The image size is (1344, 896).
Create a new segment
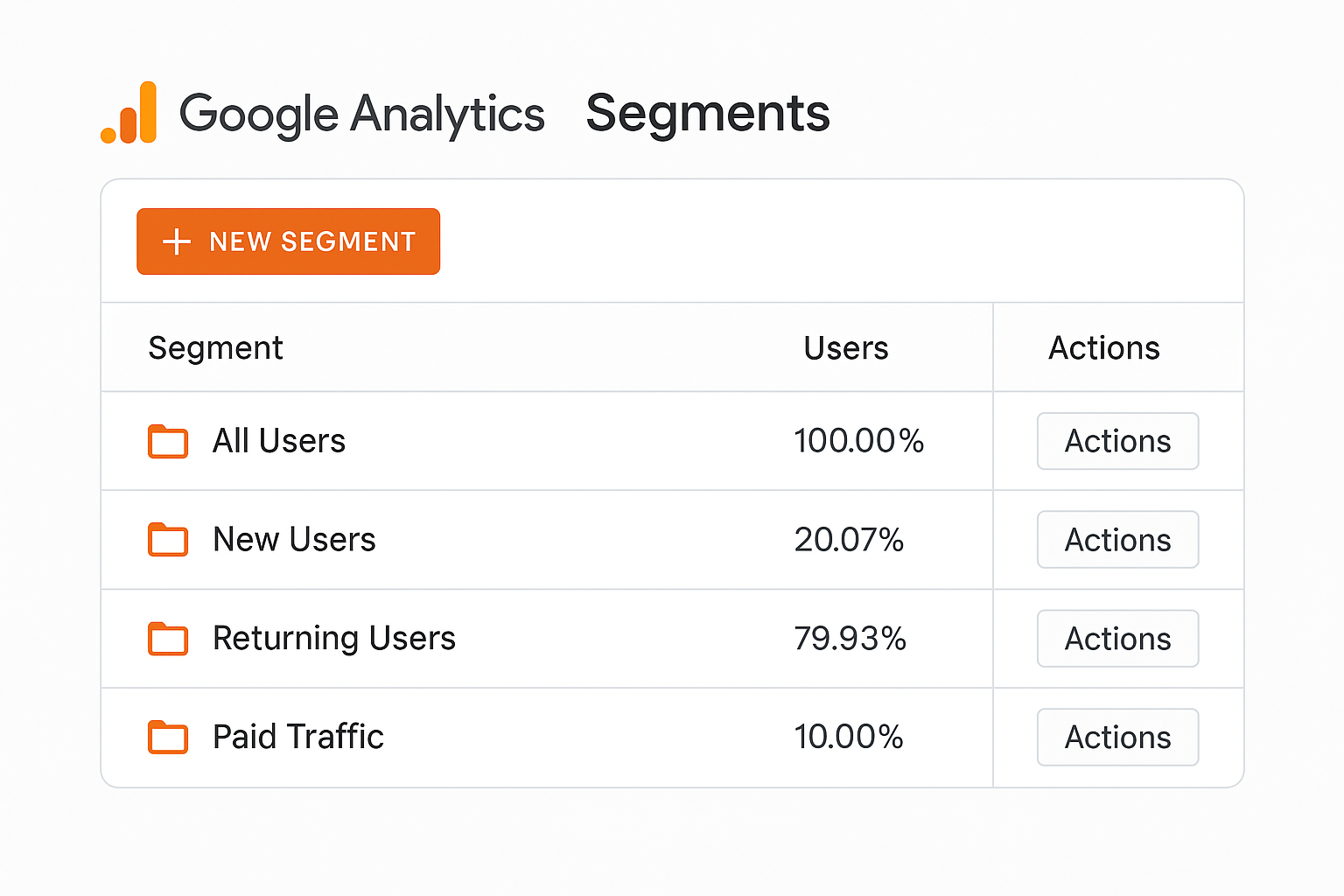click(x=288, y=241)
